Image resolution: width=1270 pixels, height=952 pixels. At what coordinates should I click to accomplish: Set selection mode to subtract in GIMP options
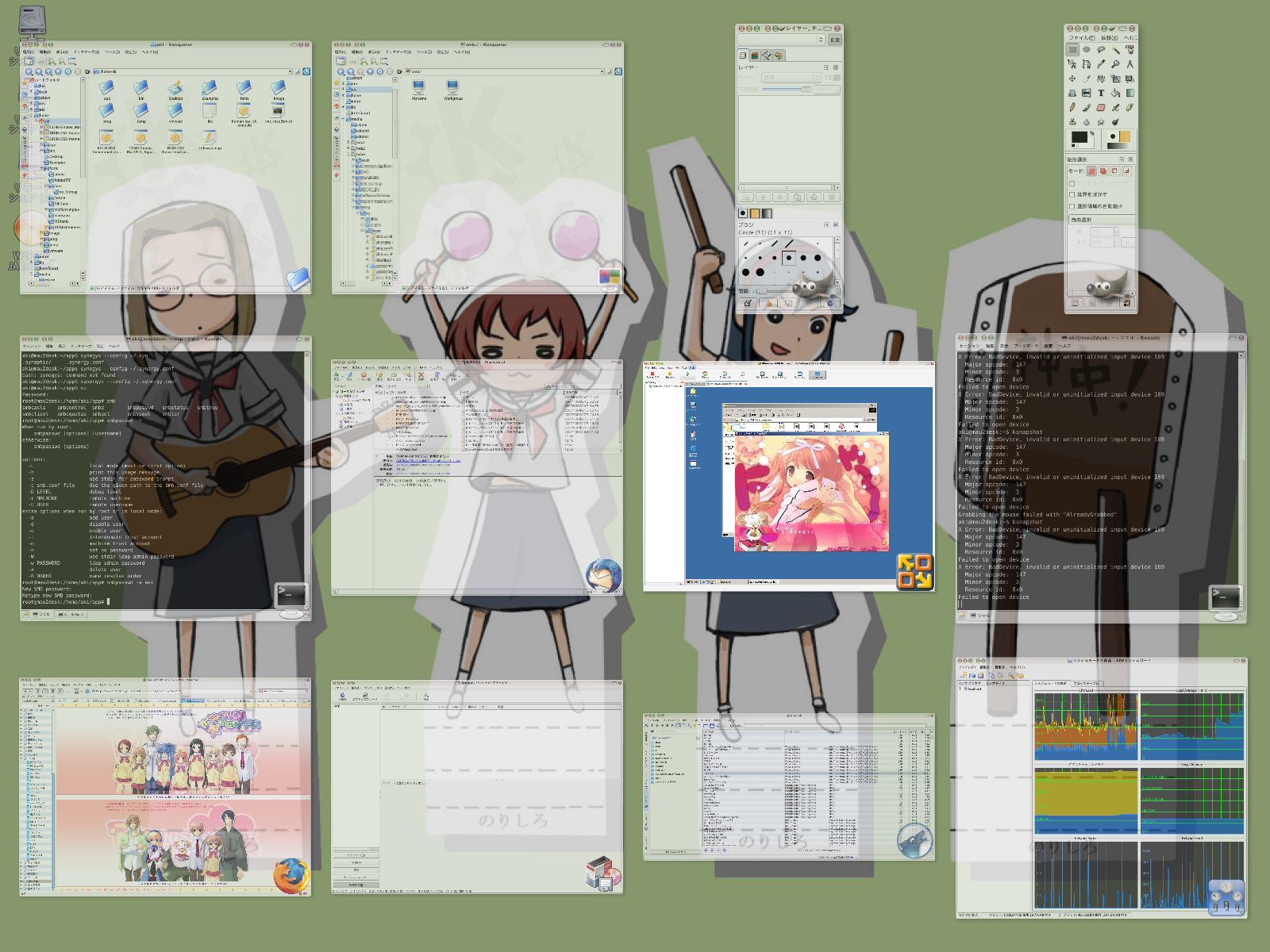click(1115, 171)
